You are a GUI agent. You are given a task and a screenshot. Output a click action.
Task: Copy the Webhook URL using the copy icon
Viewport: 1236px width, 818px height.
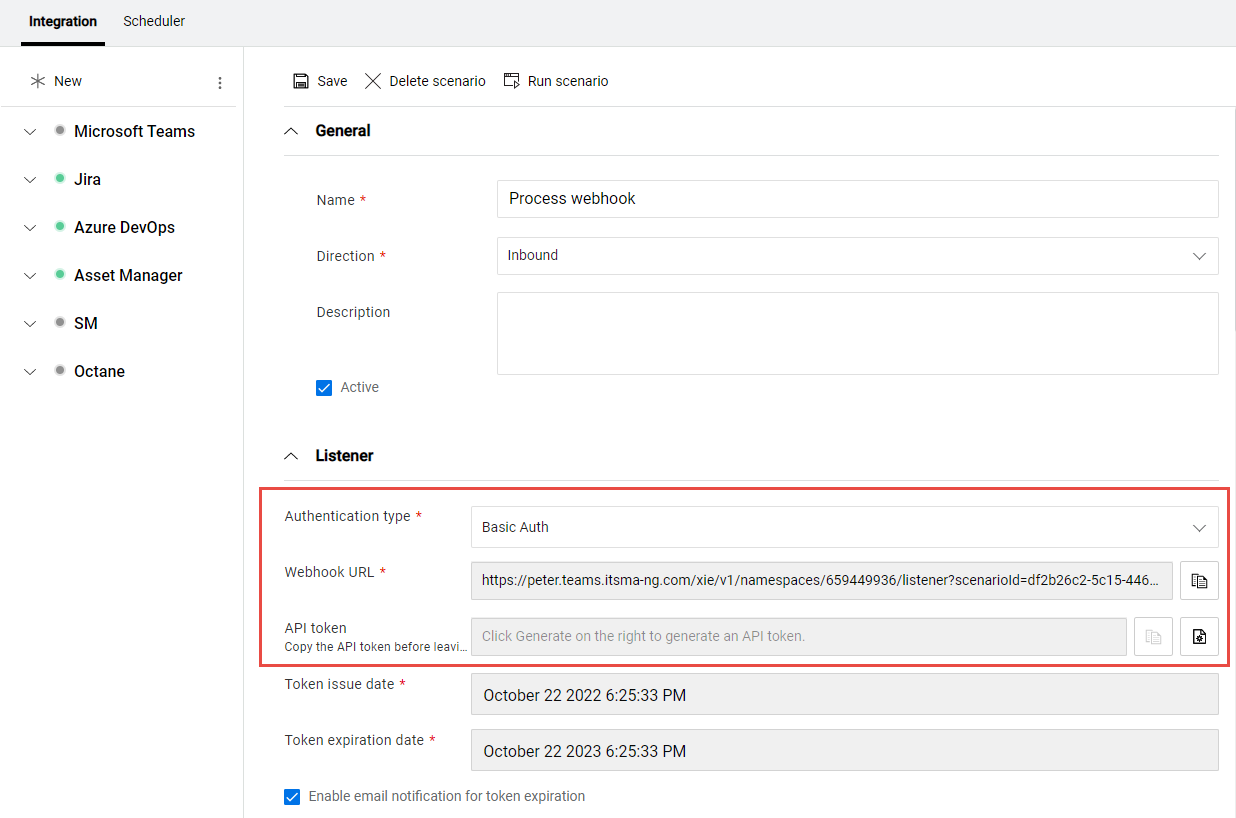[1199, 580]
